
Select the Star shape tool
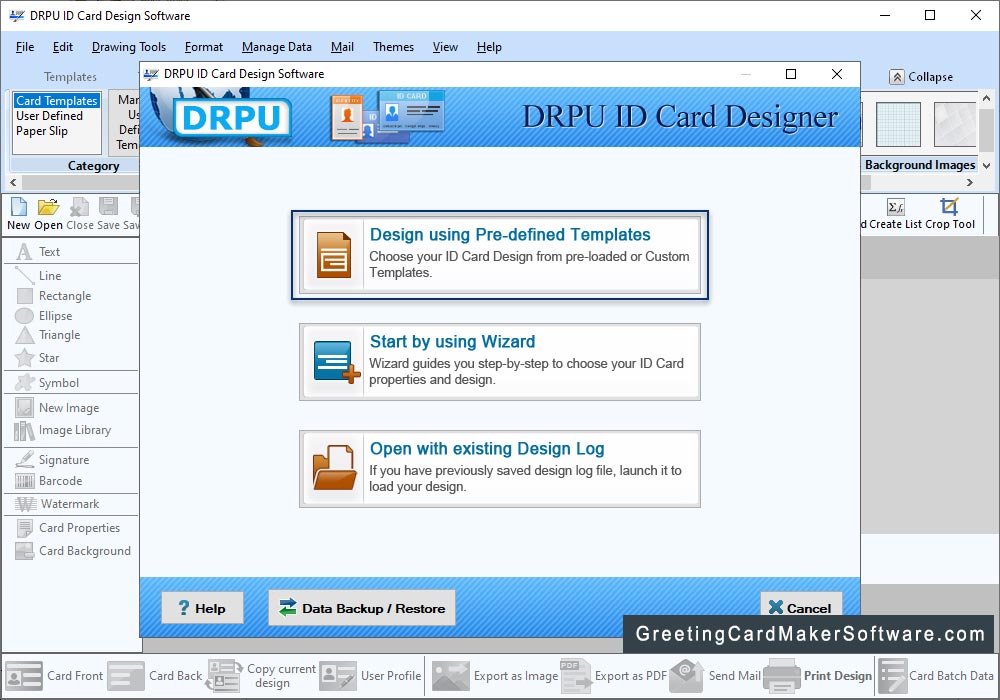(x=37, y=358)
